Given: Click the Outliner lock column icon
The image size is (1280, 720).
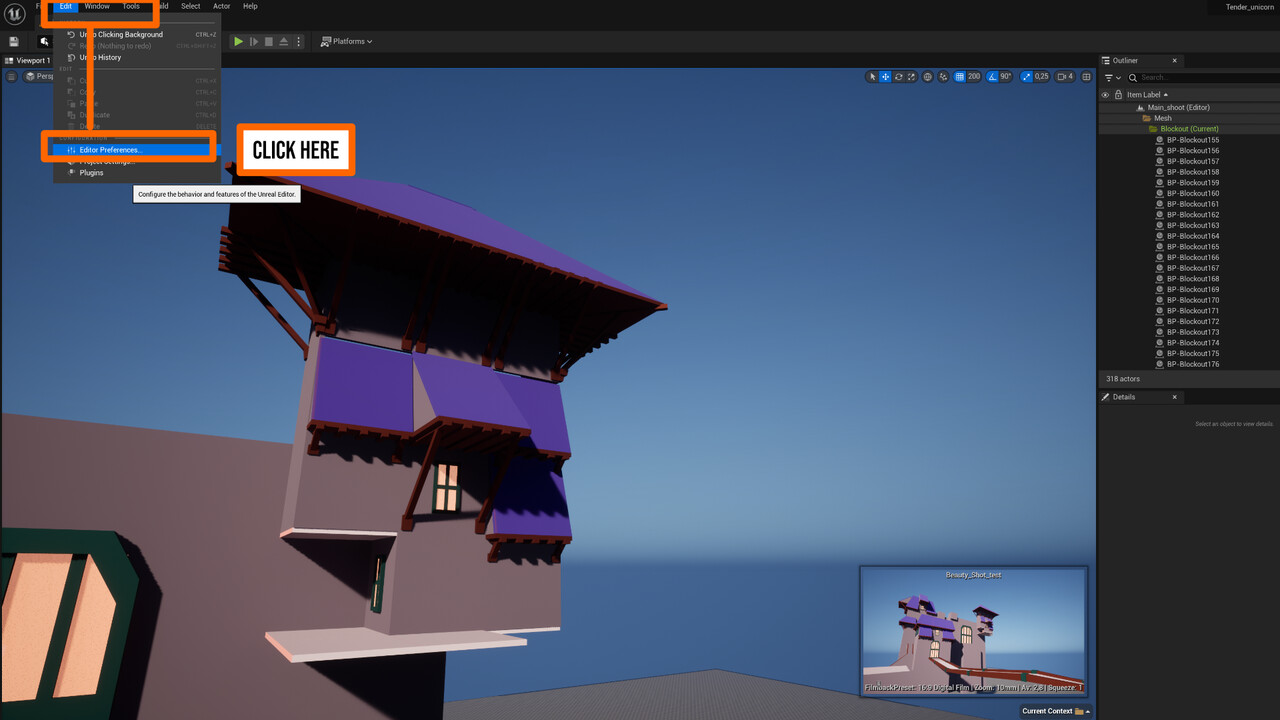Looking at the screenshot, I should click(1118, 95).
